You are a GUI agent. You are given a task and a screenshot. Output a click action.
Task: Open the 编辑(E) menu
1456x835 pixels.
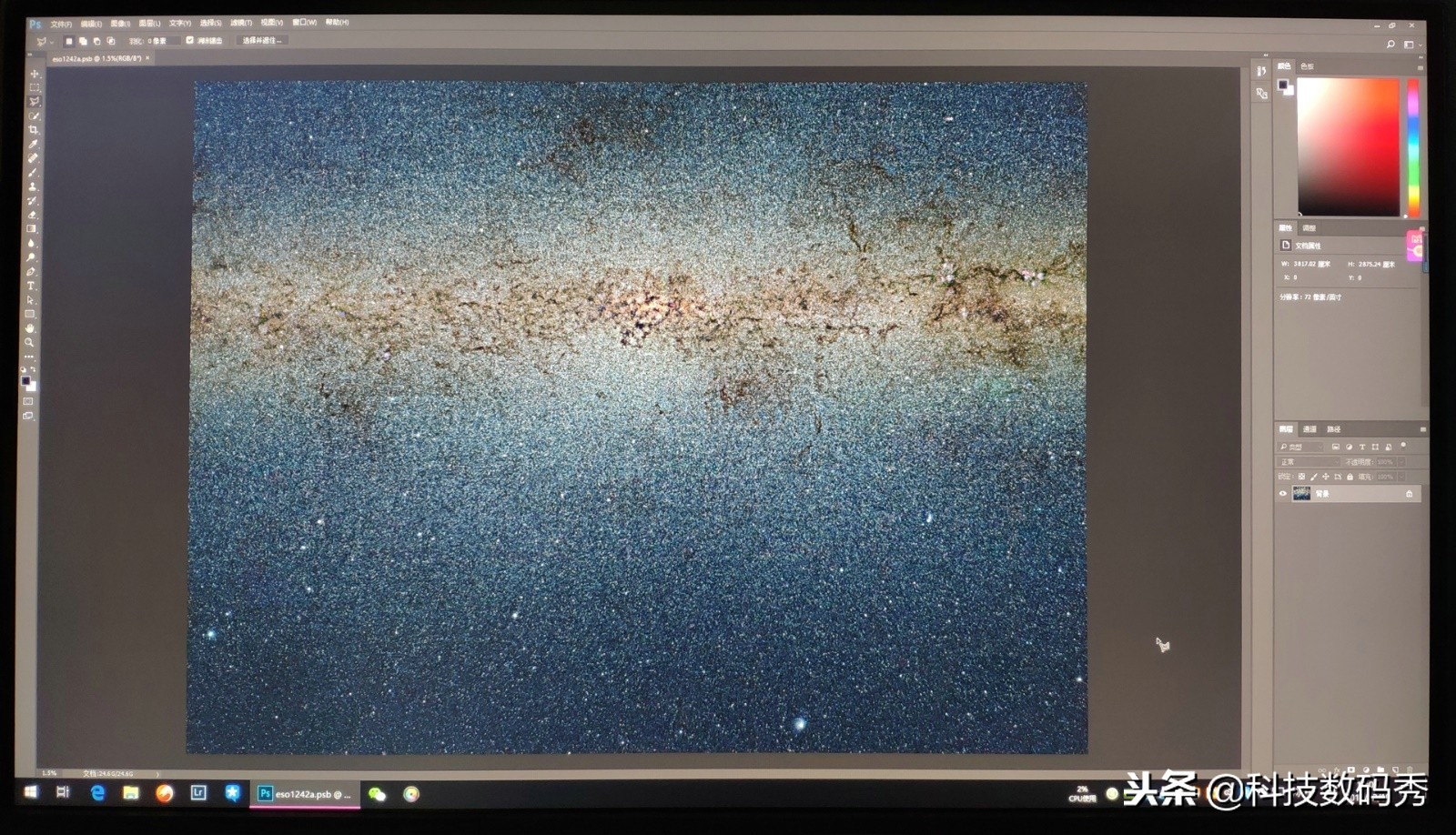91,24
